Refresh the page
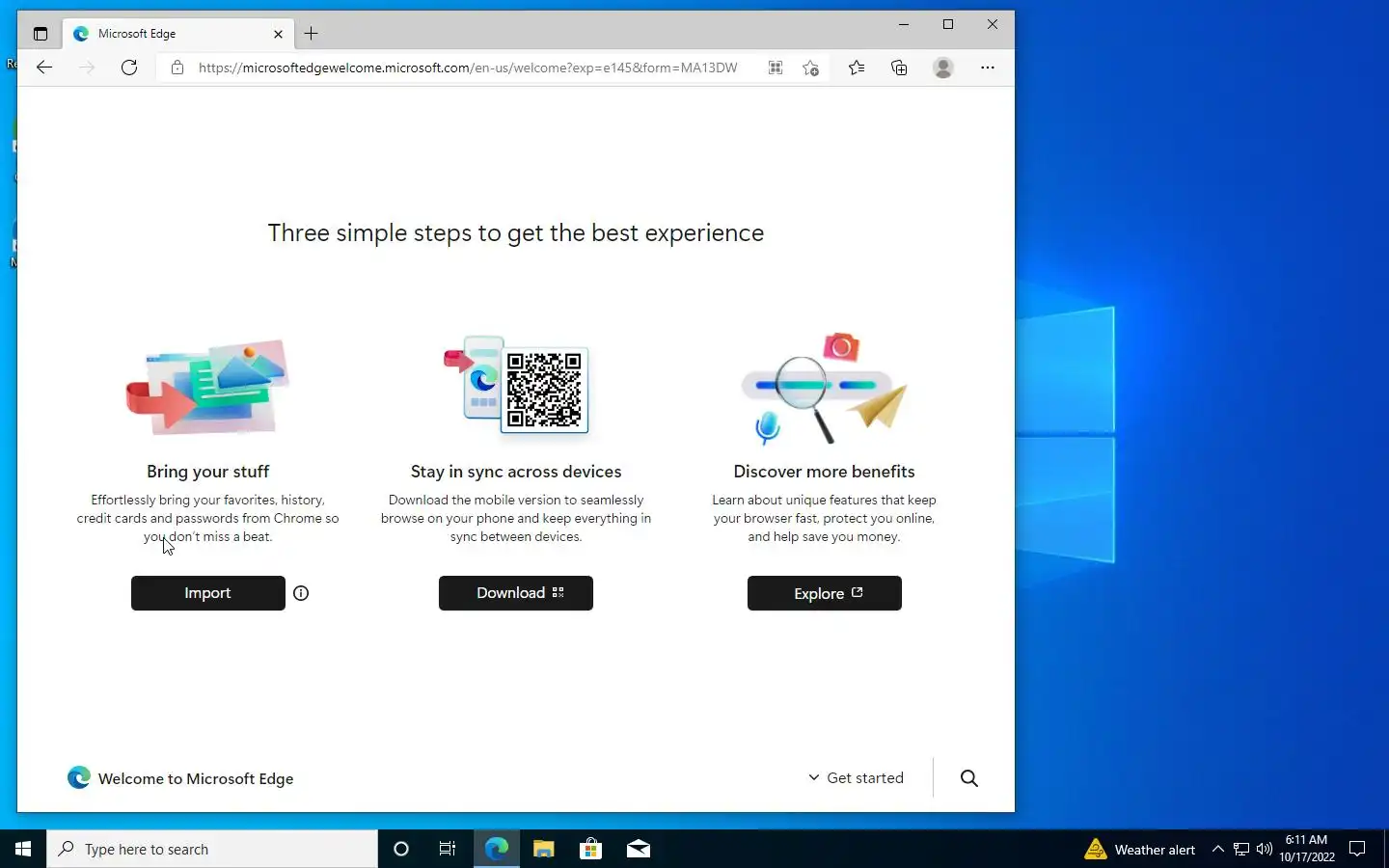Viewport: 1389px width, 868px height. (x=129, y=68)
